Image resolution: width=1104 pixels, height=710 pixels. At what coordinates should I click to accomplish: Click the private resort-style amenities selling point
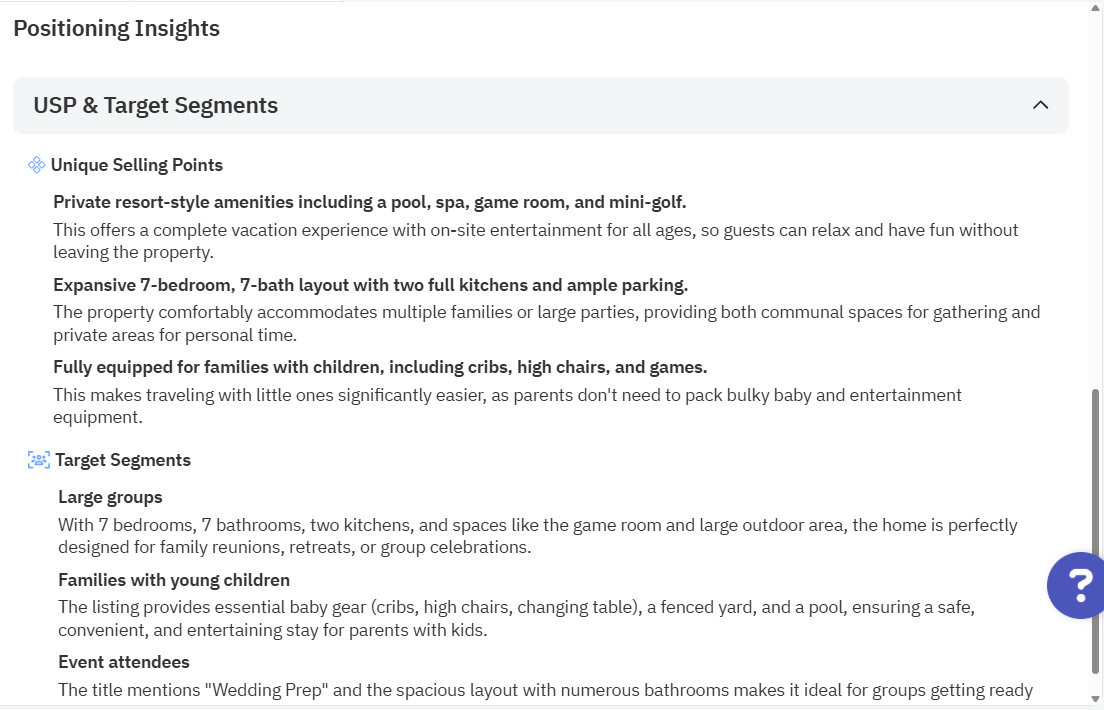tap(370, 202)
